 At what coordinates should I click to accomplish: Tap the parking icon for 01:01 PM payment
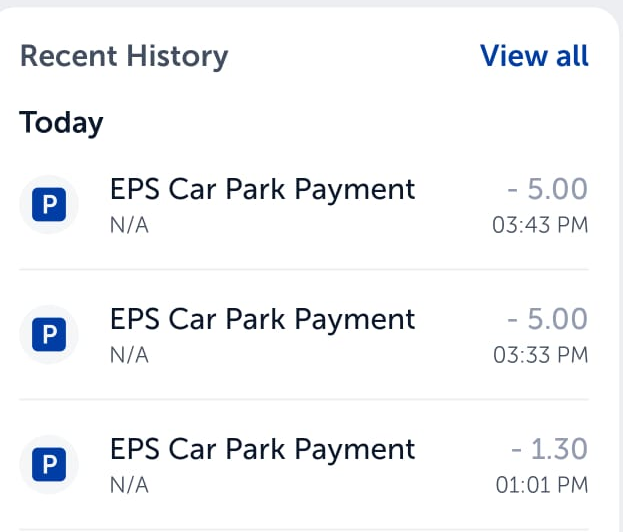pyautogui.click(x=49, y=464)
